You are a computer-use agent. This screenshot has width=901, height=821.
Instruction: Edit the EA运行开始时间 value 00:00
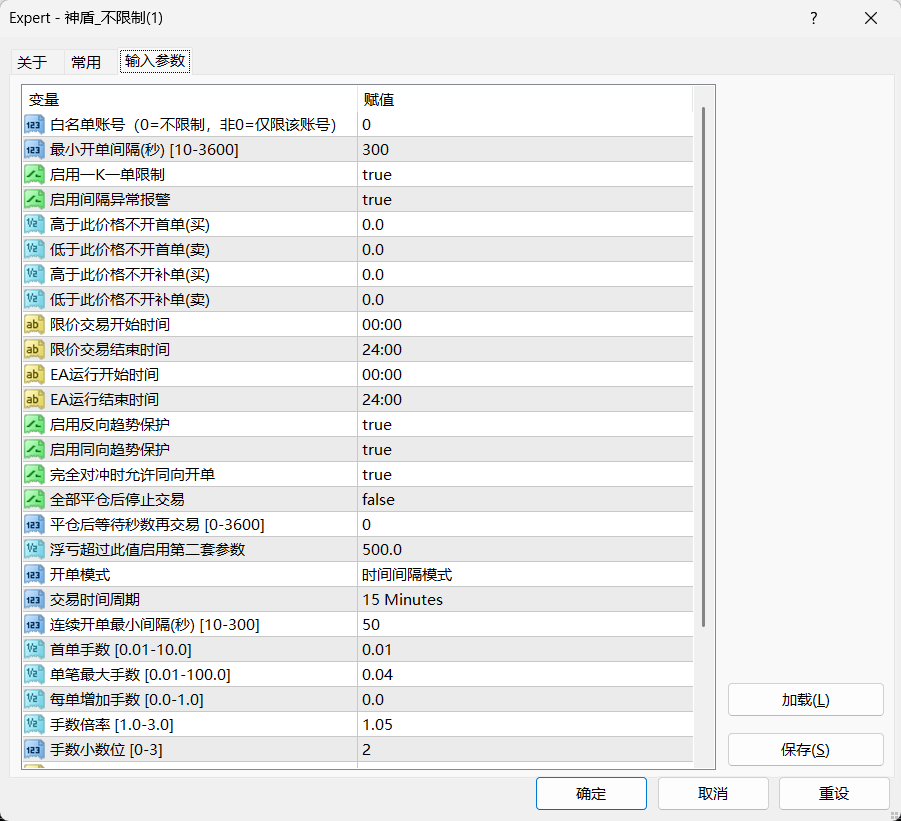coord(525,375)
